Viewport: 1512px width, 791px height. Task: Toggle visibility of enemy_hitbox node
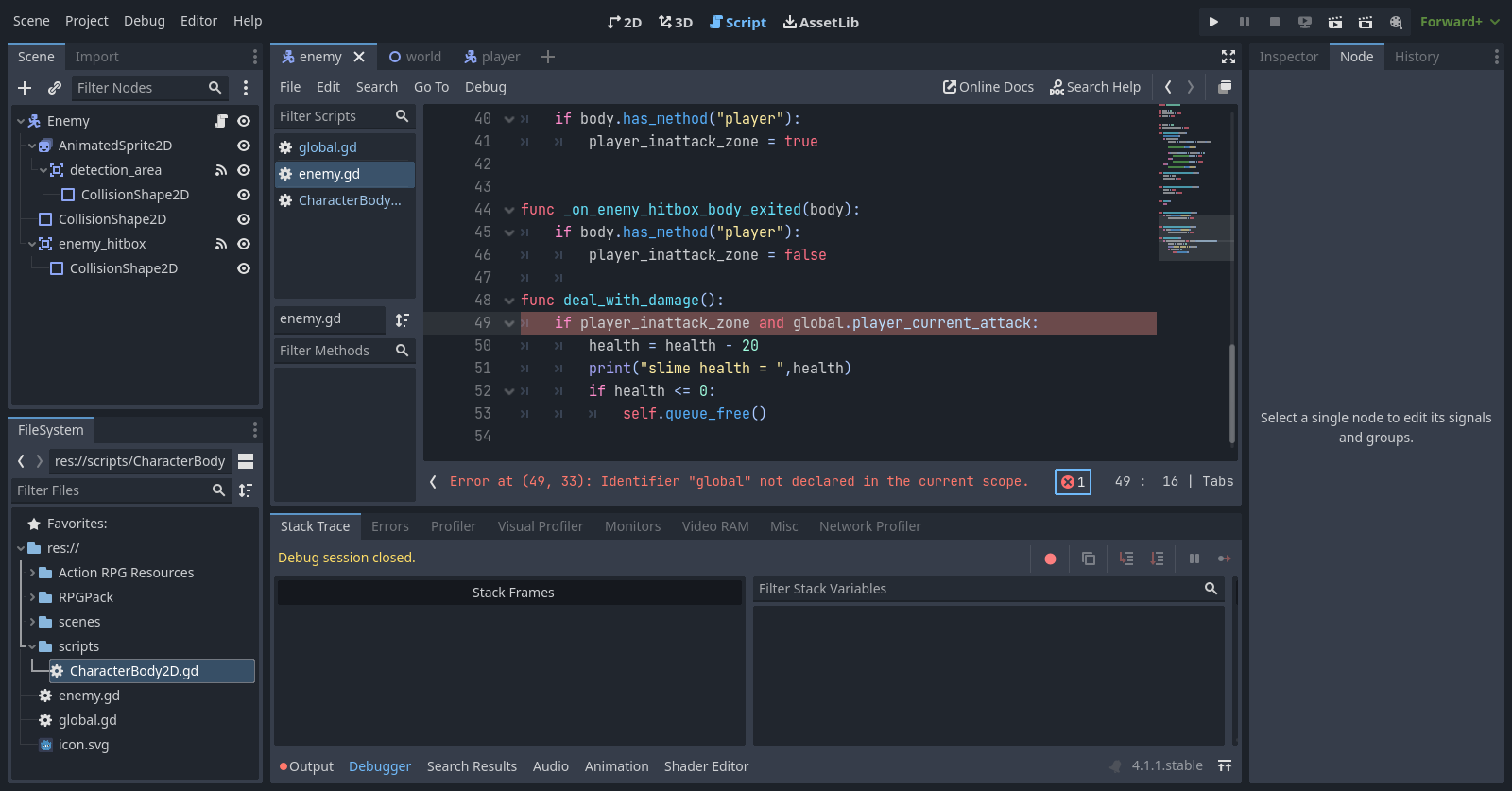pyautogui.click(x=244, y=244)
